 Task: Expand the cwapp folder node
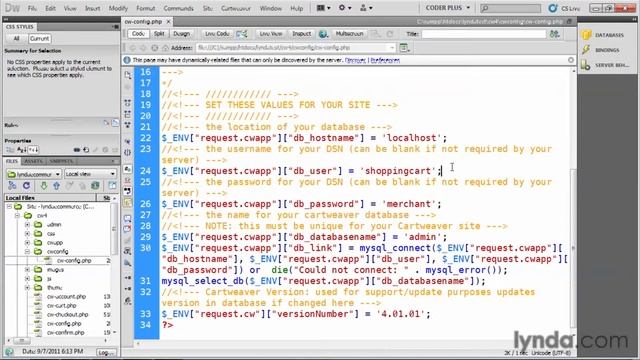[27, 242]
